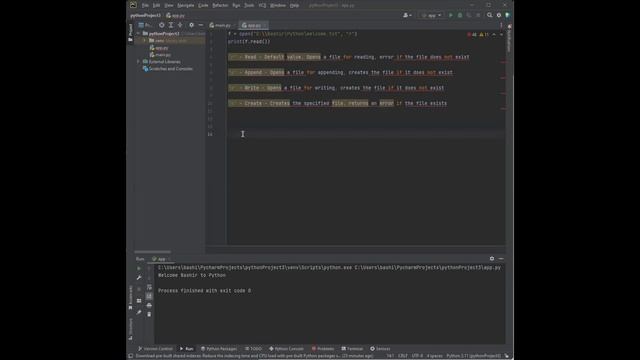640x360 pixels.
Task: Hide the Run panel
Action: tap(501, 258)
